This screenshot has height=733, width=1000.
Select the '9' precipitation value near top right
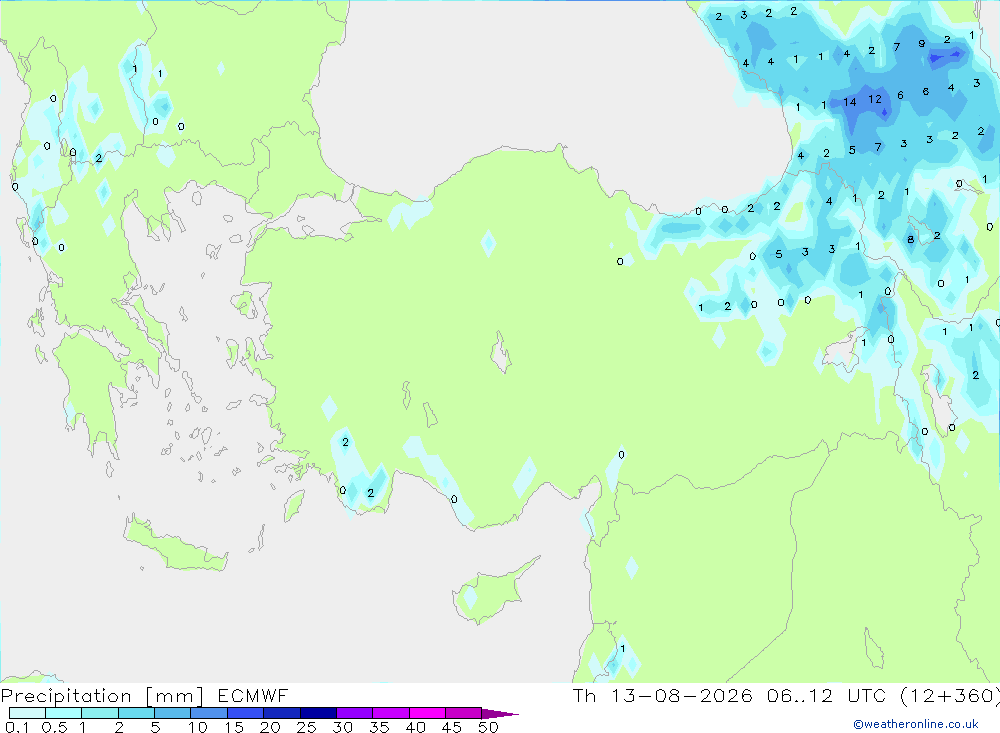tap(922, 44)
